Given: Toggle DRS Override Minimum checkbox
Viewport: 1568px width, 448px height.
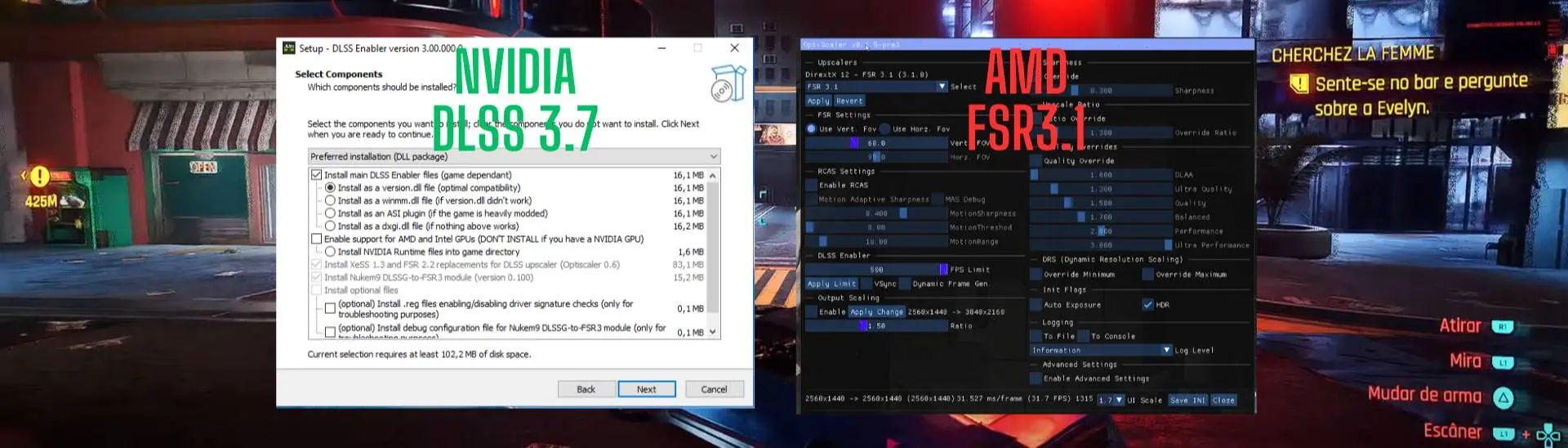Looking at the screenshot, I should click(1036, 275).
